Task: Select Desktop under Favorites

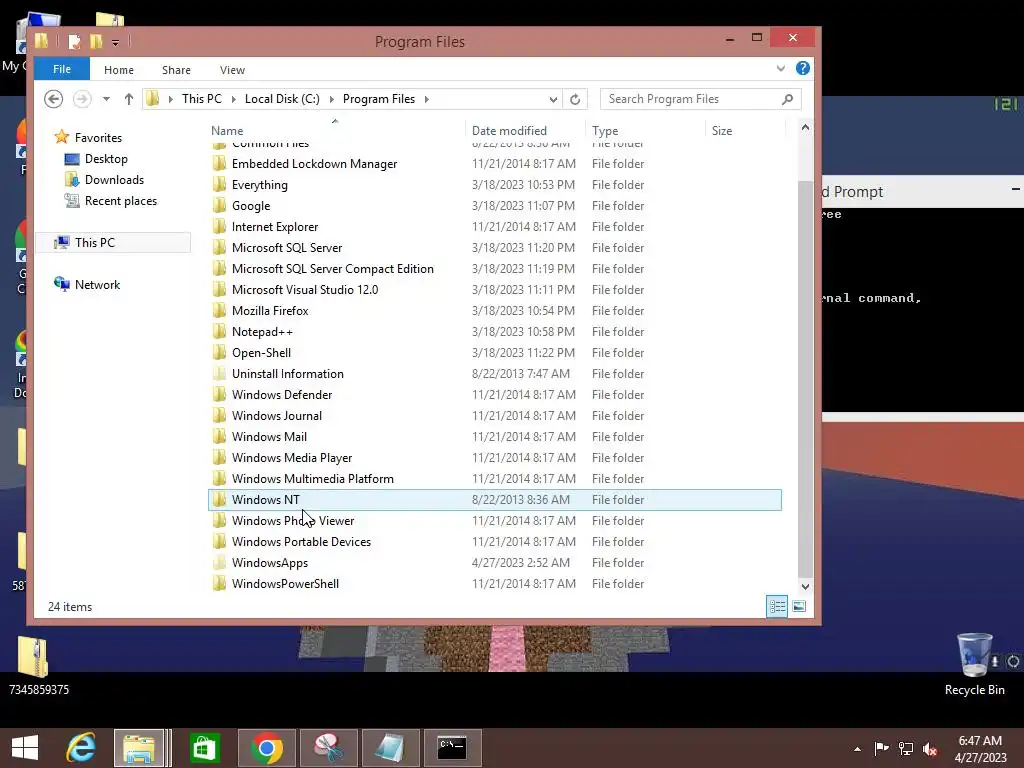Action: coord(106,159)
